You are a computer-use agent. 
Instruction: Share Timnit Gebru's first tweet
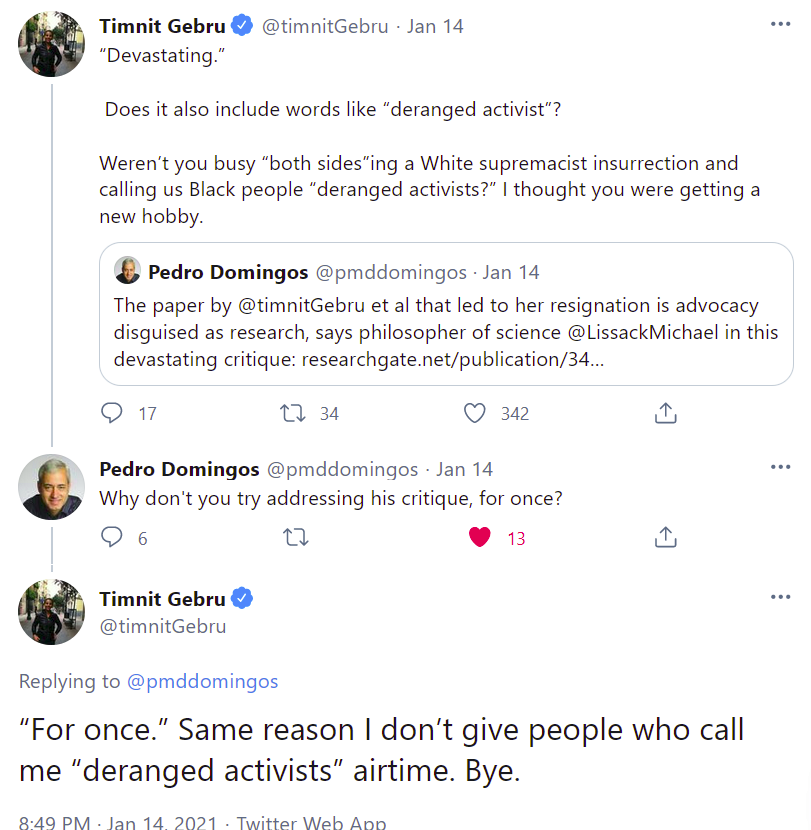point(666,413)
